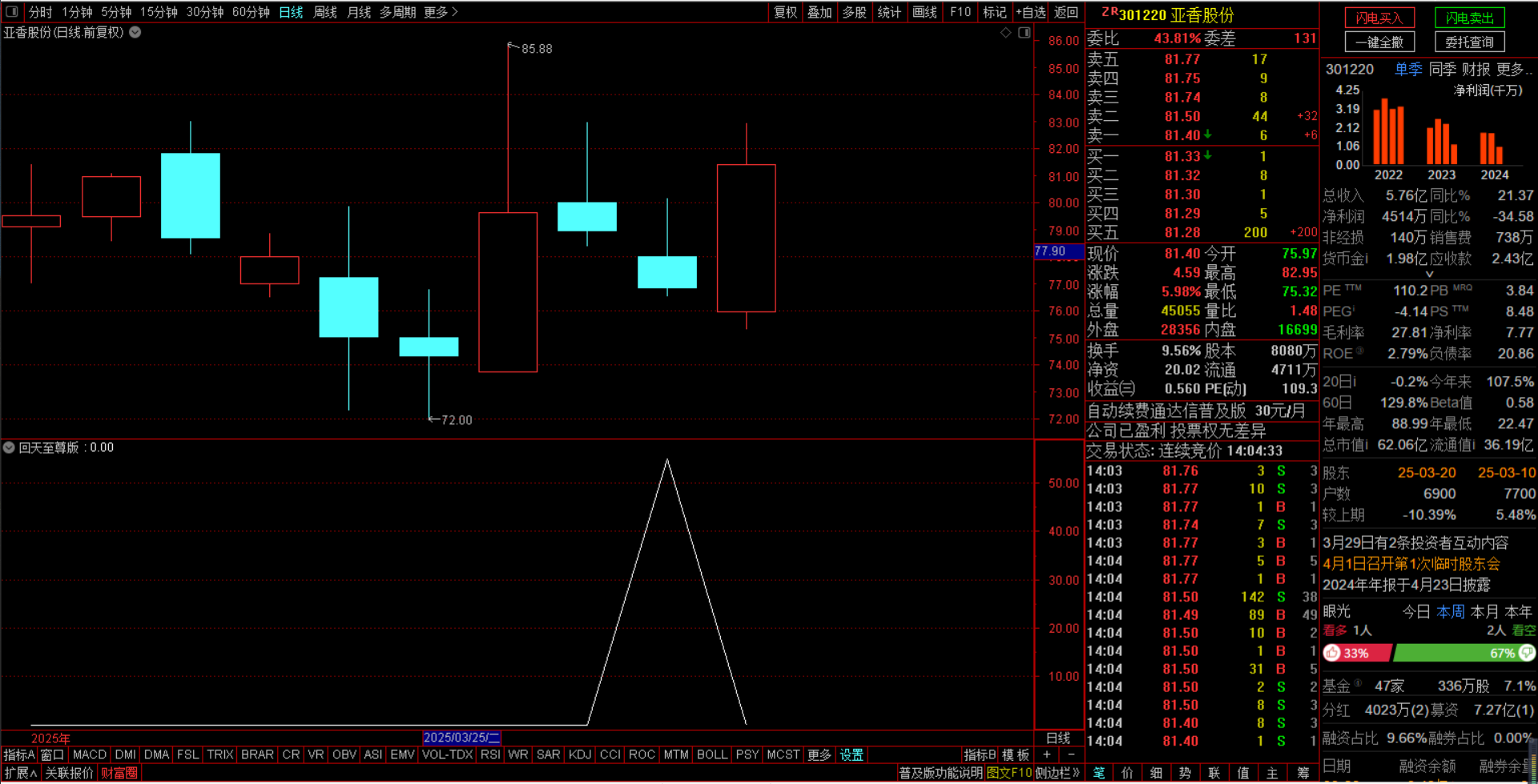Select the 月线 monthly period tab
1538x784 pixels.
(359, 12)
